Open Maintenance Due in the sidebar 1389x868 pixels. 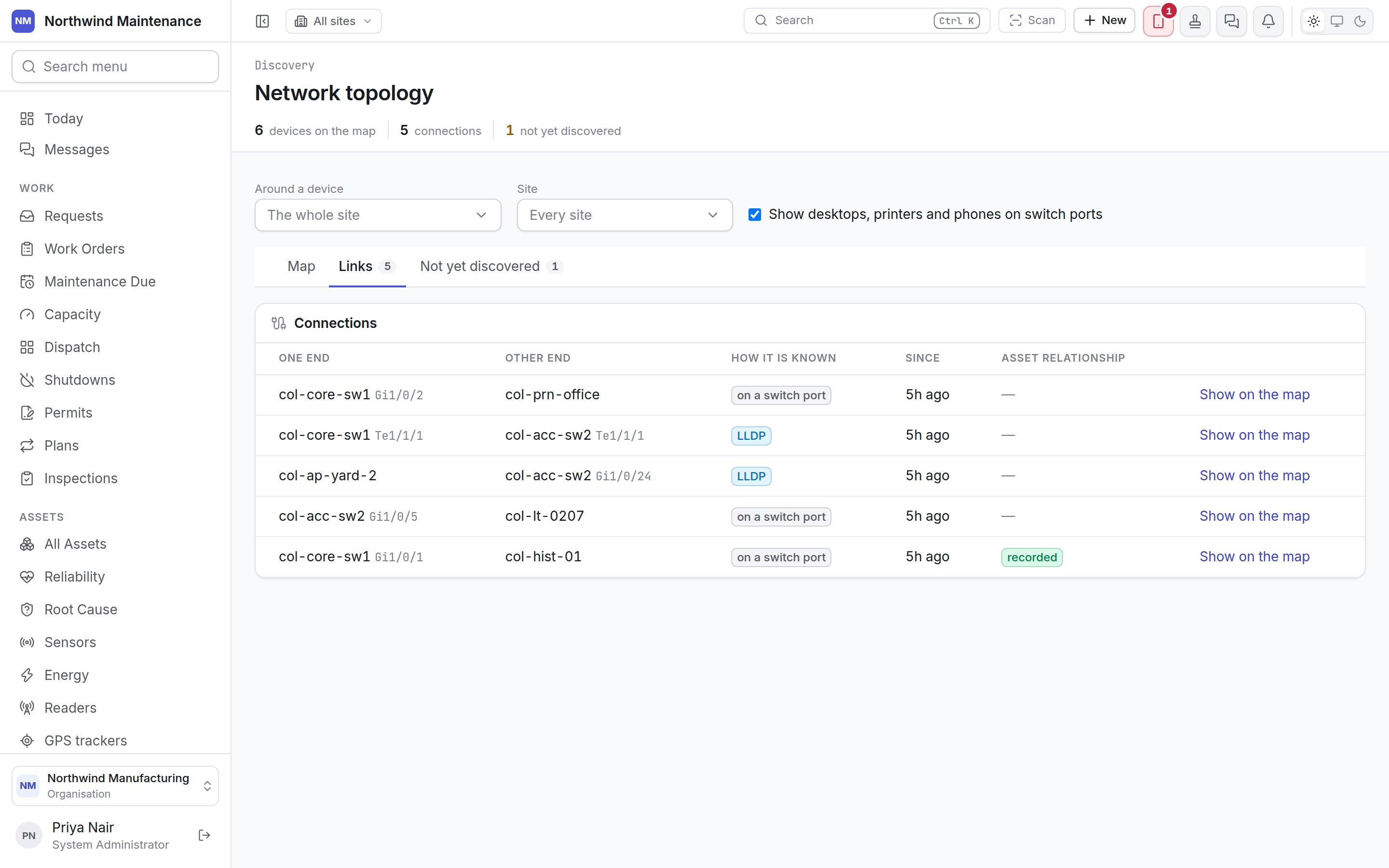point(115,282)
